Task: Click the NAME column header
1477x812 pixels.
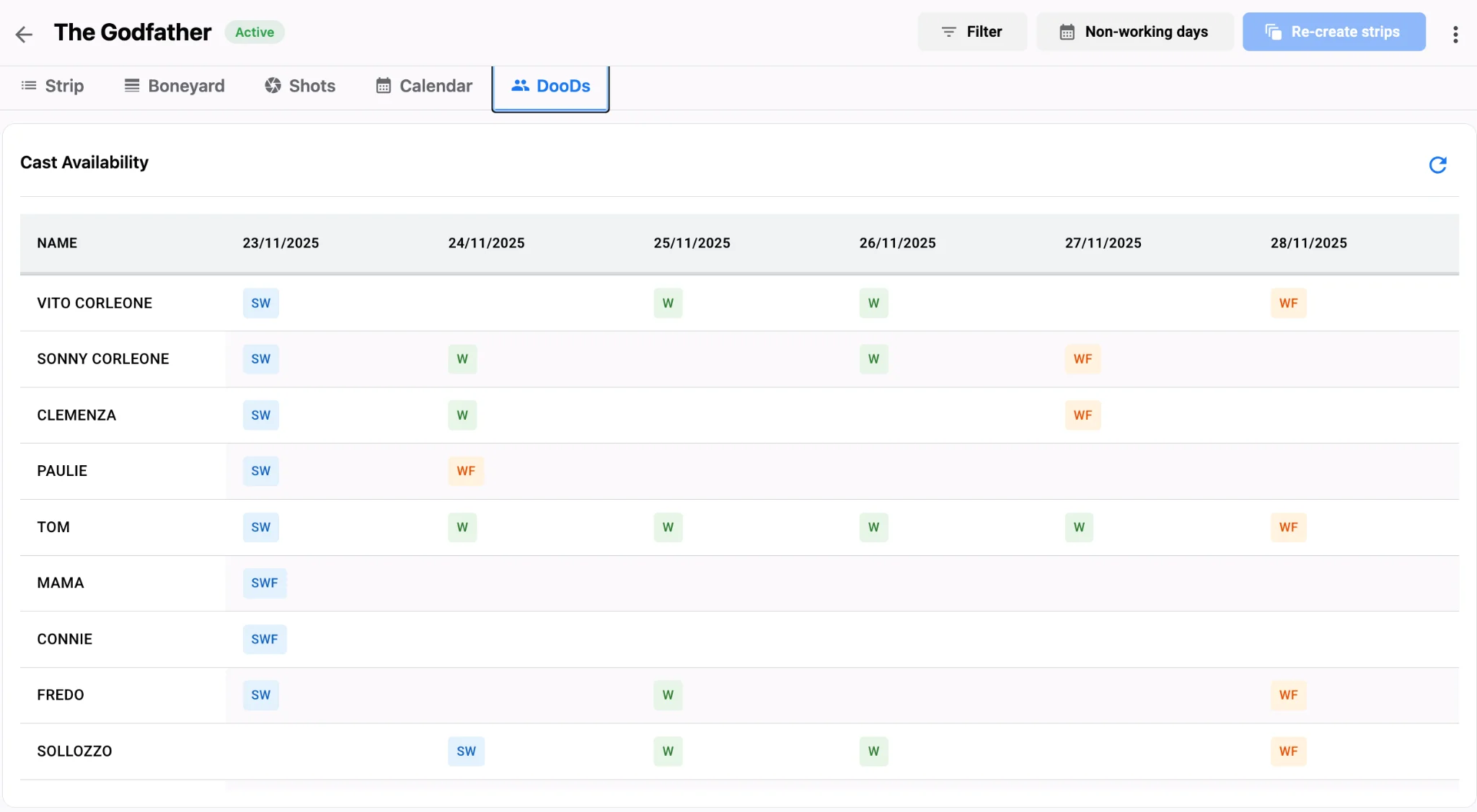Action: click(x=57, y=243)
